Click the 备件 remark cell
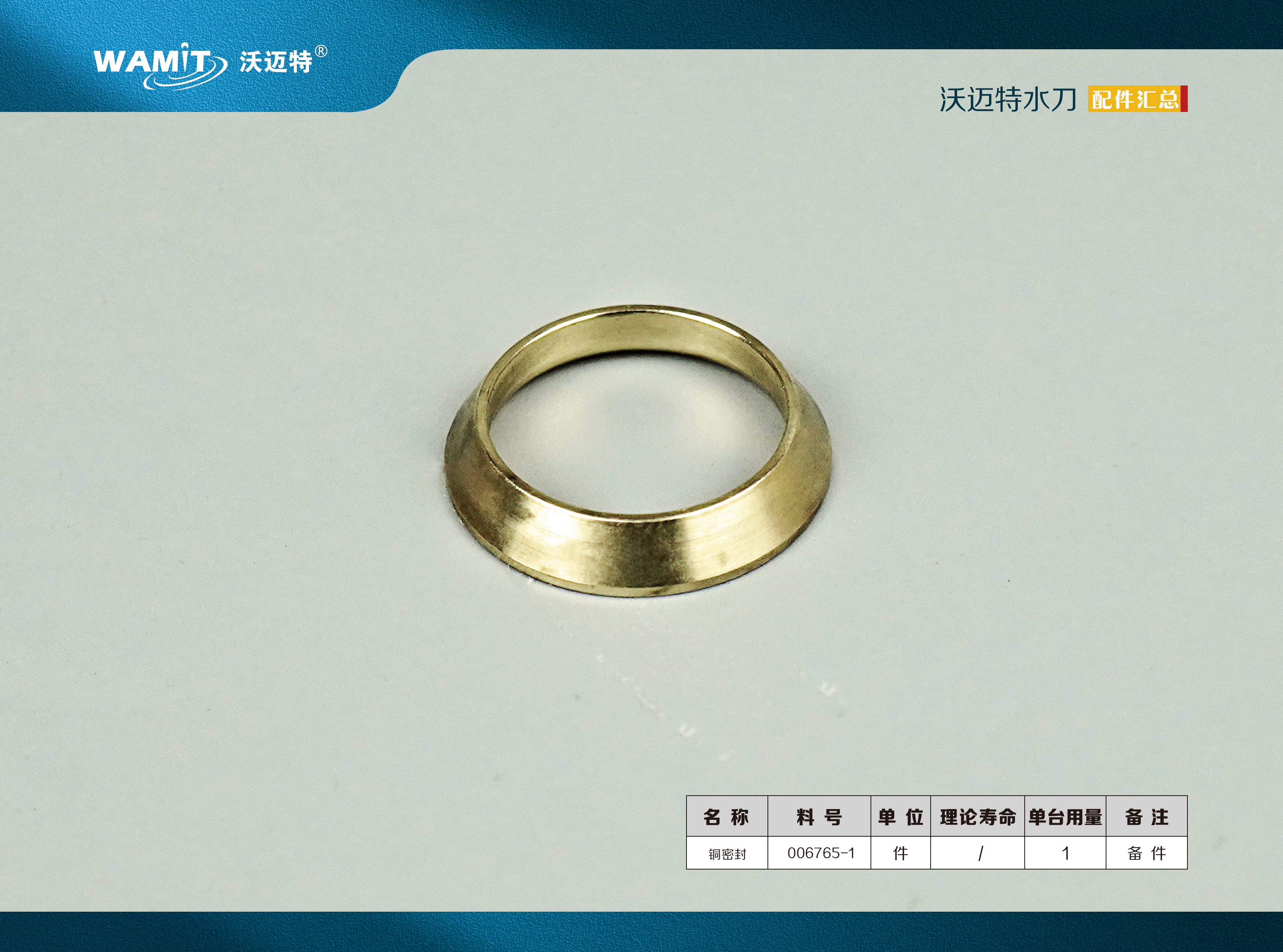The width and height of the screenshot is (1283, 952). pos(1146,853)
